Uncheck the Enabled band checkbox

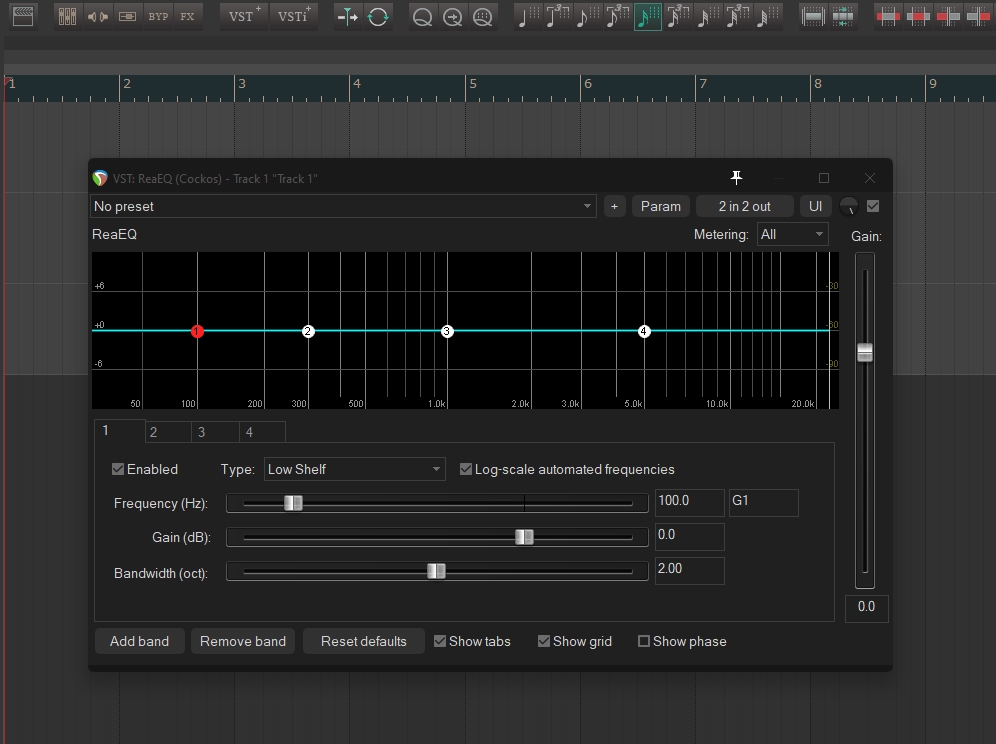118,469
